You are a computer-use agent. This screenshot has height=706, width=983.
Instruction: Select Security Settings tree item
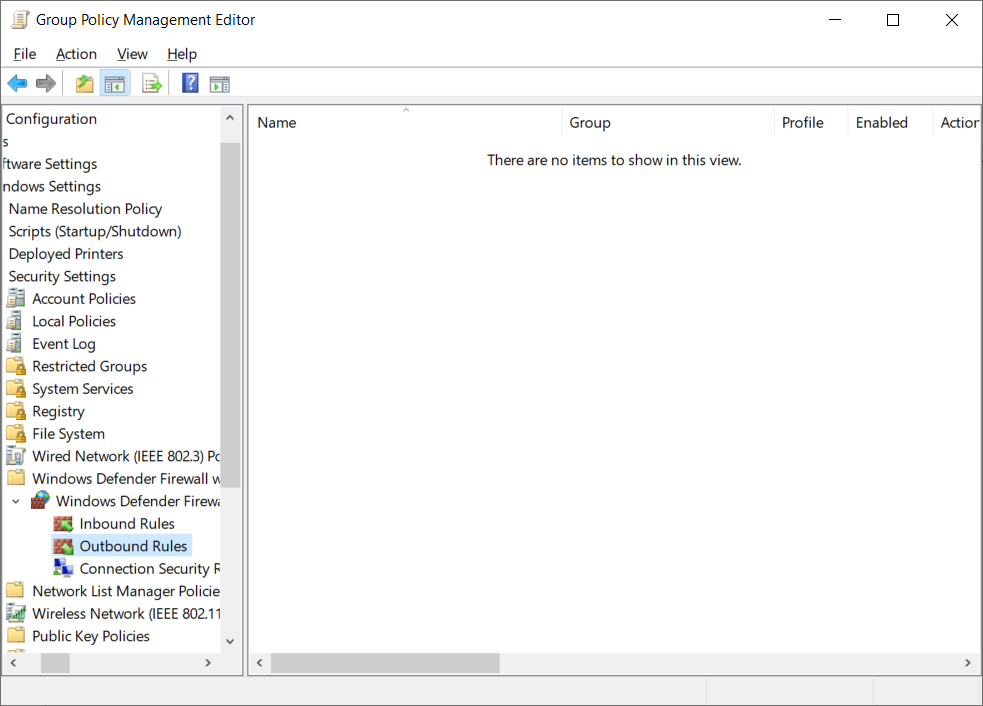tap(62, 277)
